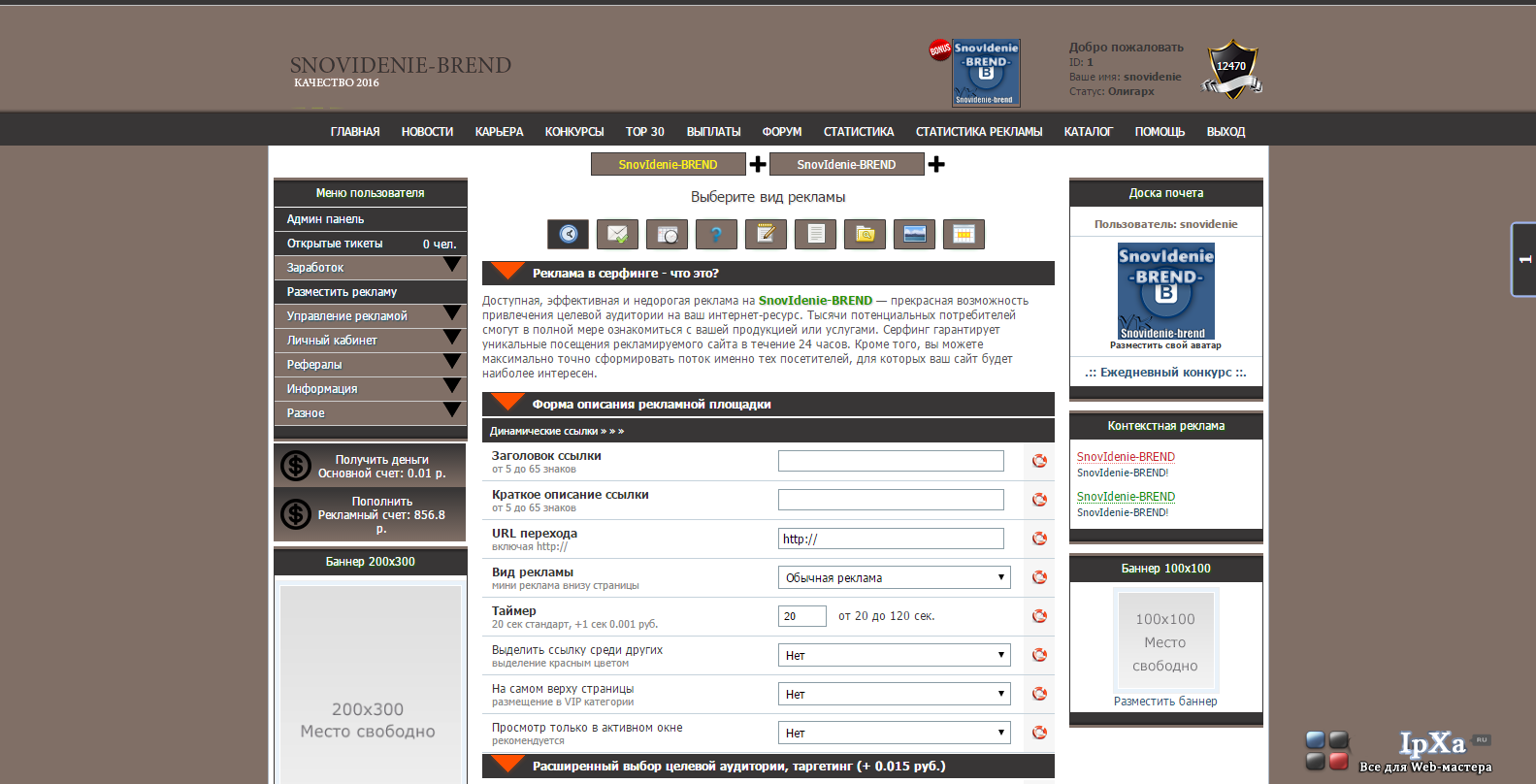This screenshot has width=1536, height=784.
Task: Select the surfing clock ad type icon
Action: tap(568, 234)
